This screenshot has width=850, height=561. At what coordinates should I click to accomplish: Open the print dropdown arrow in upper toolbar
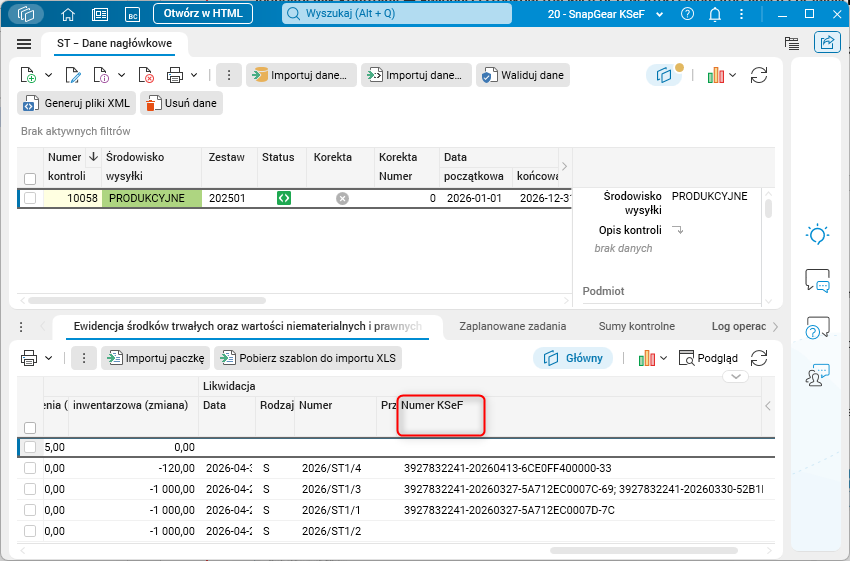(x=194, y=75)
